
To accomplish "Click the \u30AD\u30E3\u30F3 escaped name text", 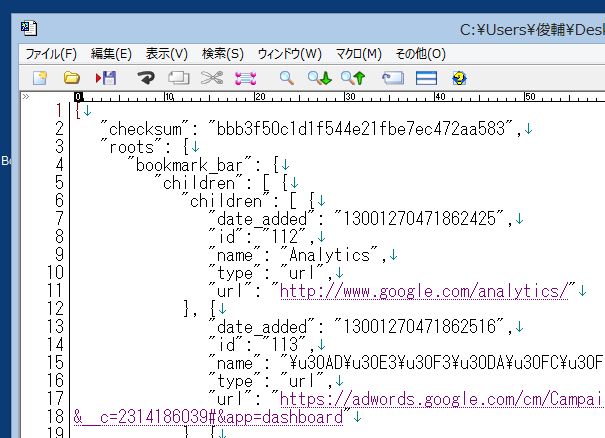I will (446, 363).
